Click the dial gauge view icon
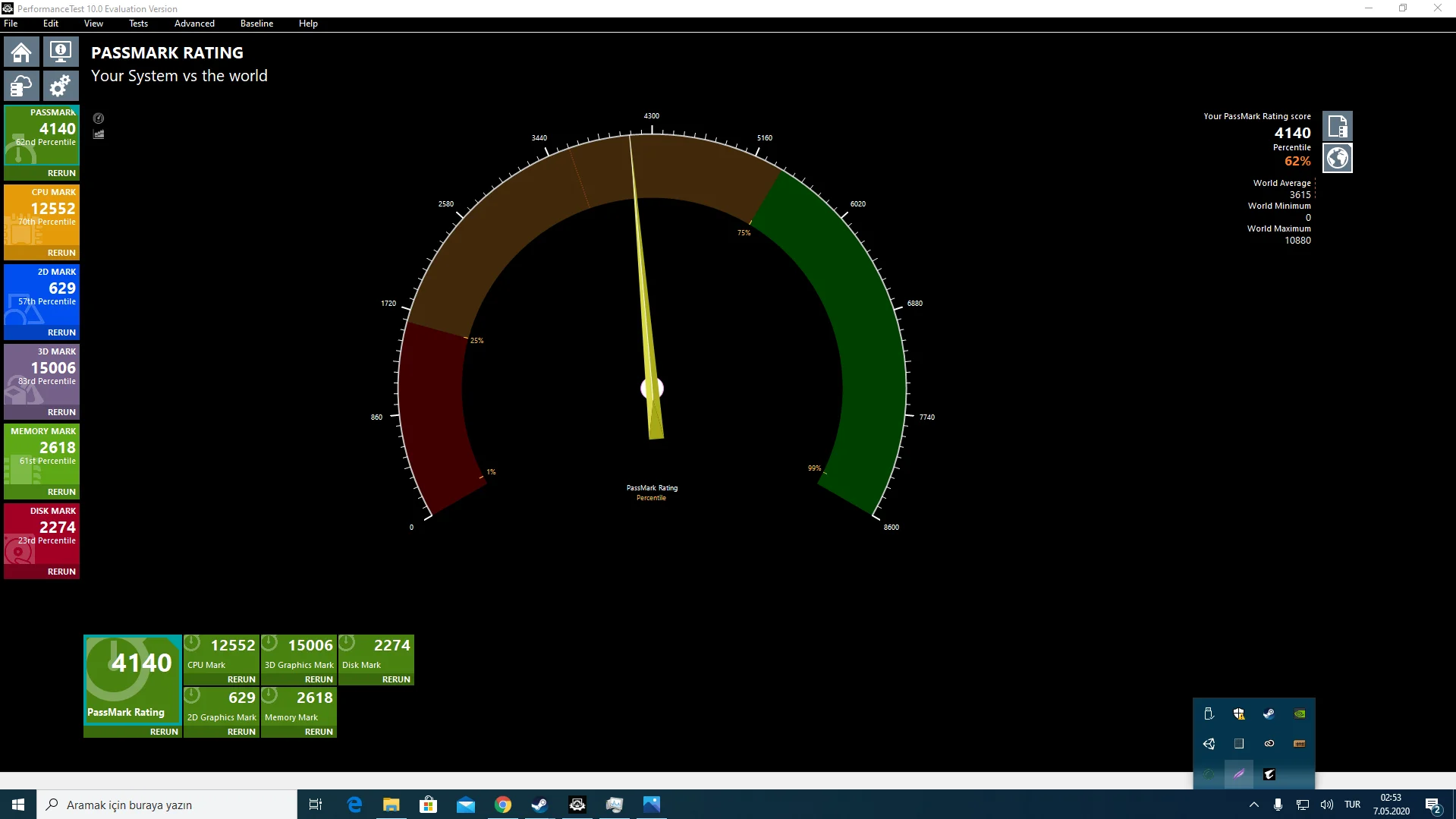 coord(99,118)
